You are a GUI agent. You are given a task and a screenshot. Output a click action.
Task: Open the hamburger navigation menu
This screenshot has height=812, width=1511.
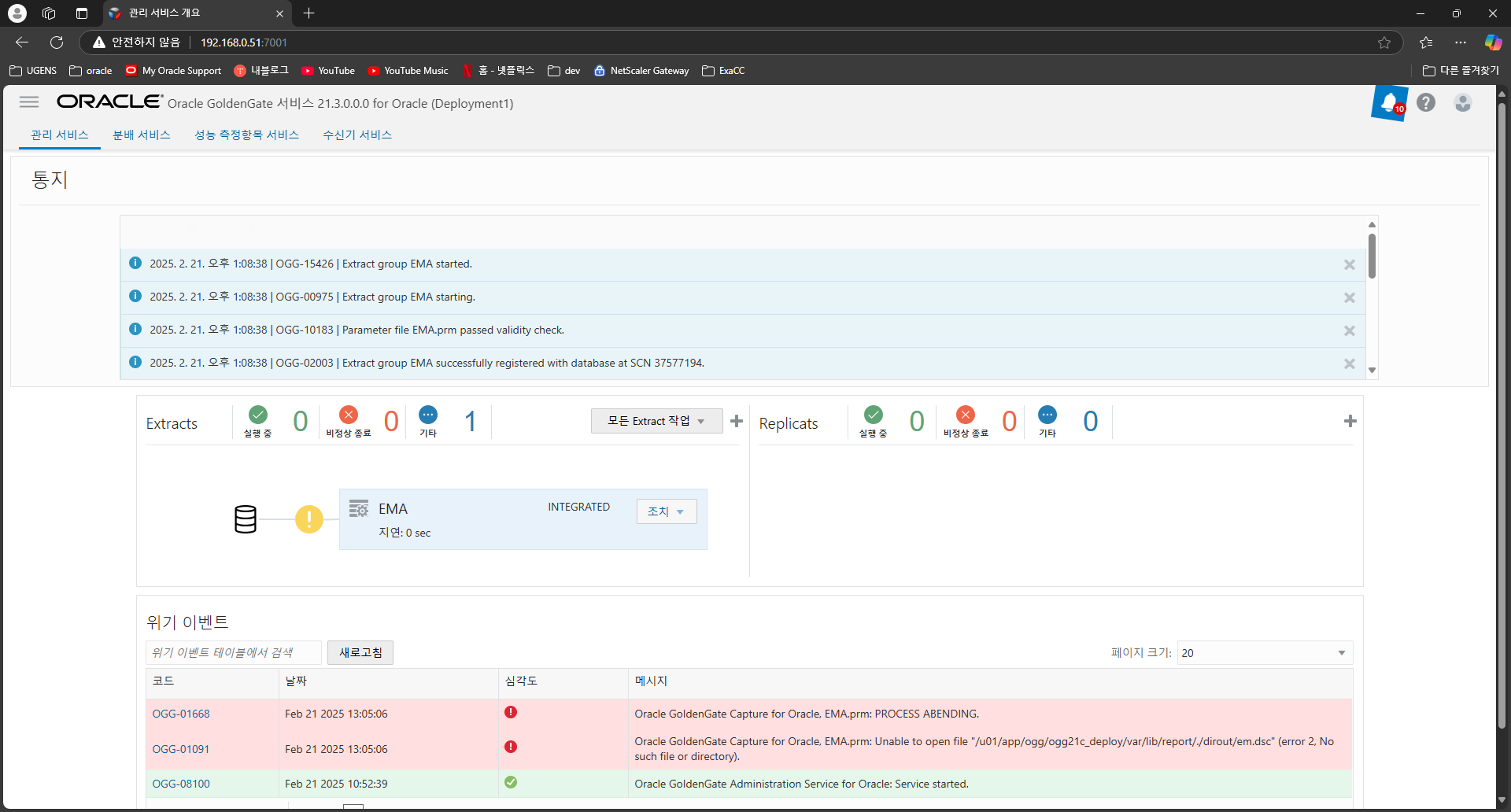point(29,102)
